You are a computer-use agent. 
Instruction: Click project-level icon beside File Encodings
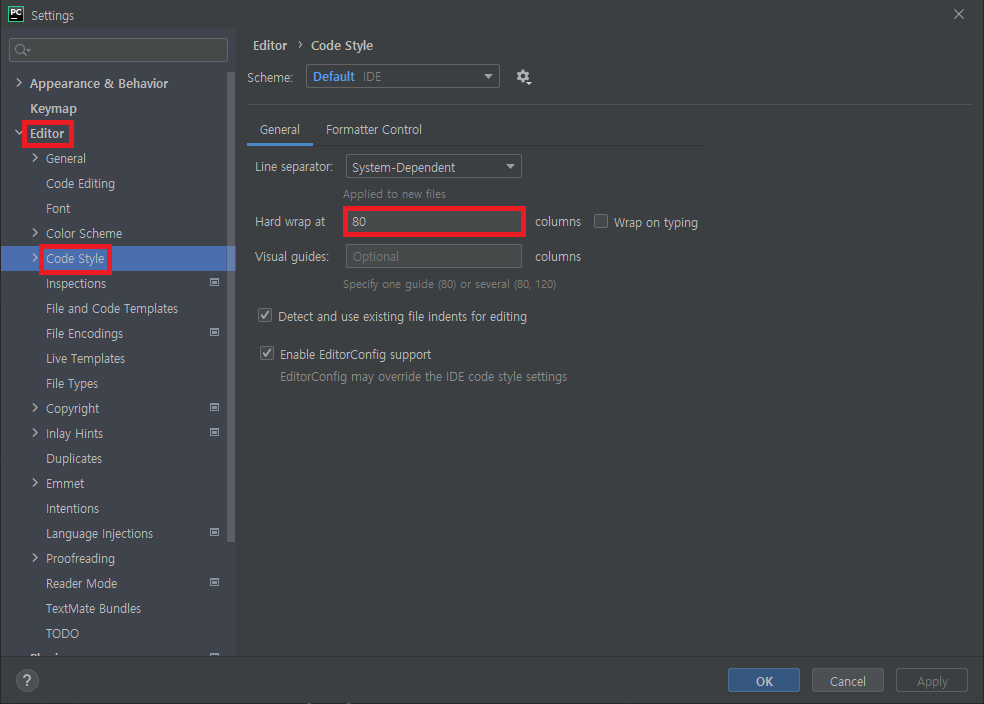click(215, 333)
